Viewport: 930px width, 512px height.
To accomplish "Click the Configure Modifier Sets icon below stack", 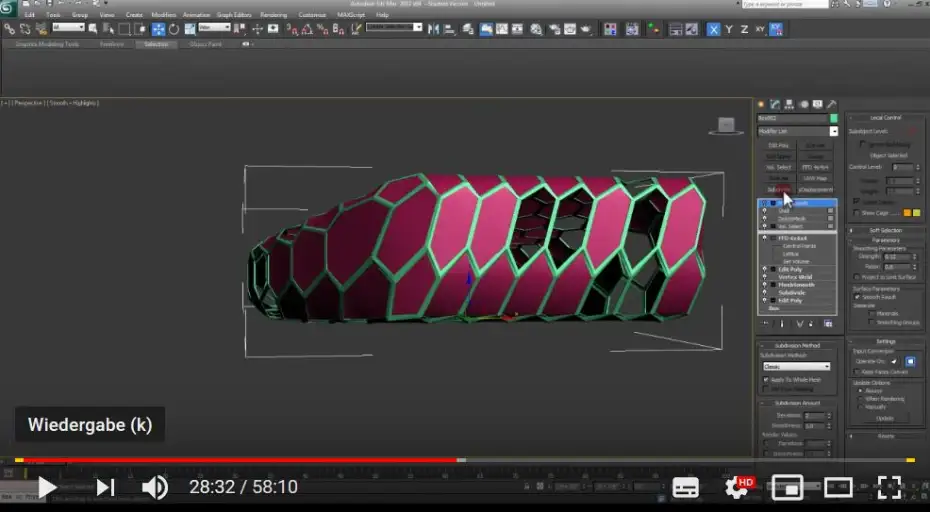I will click(828, 323).
